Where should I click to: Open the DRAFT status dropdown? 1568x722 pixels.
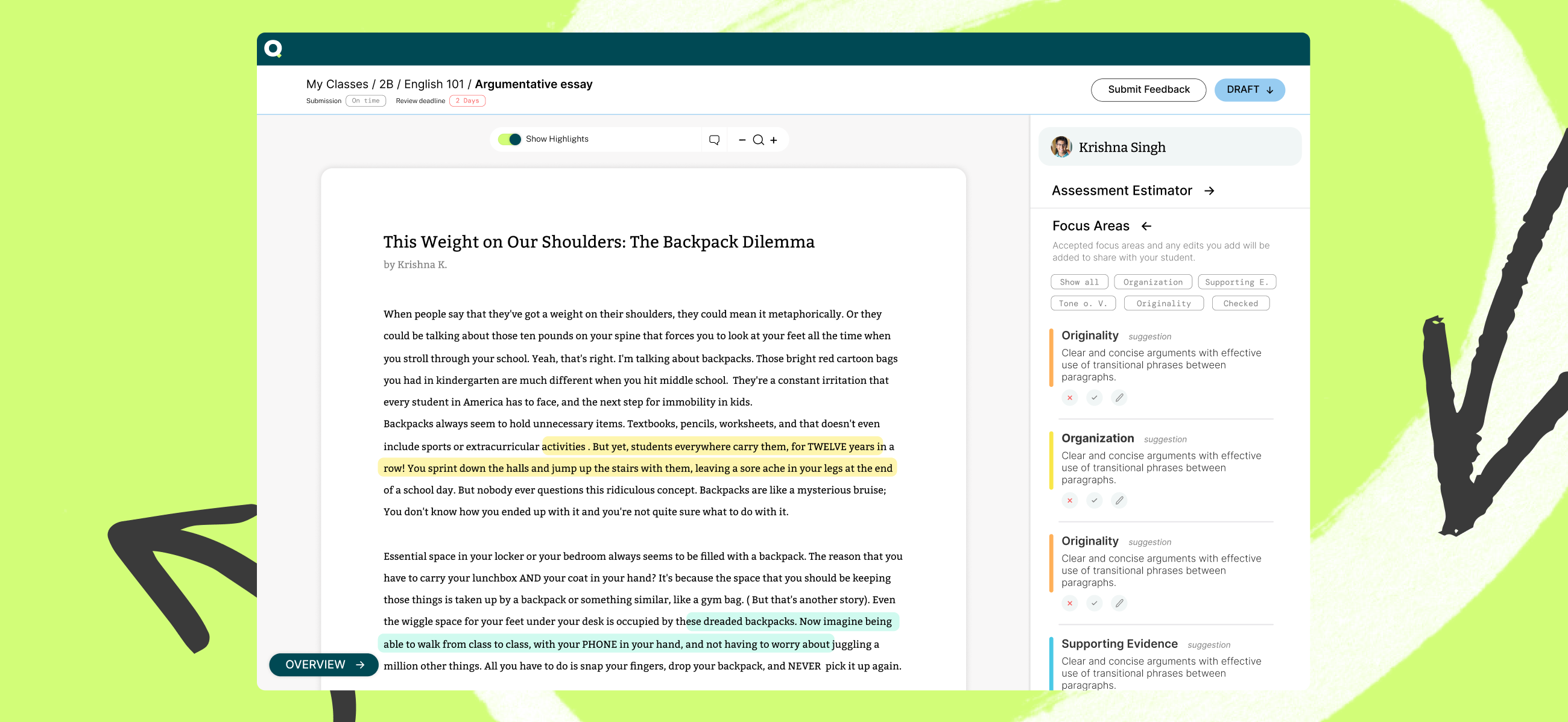pyautogui.click(x=1249, y=90)
